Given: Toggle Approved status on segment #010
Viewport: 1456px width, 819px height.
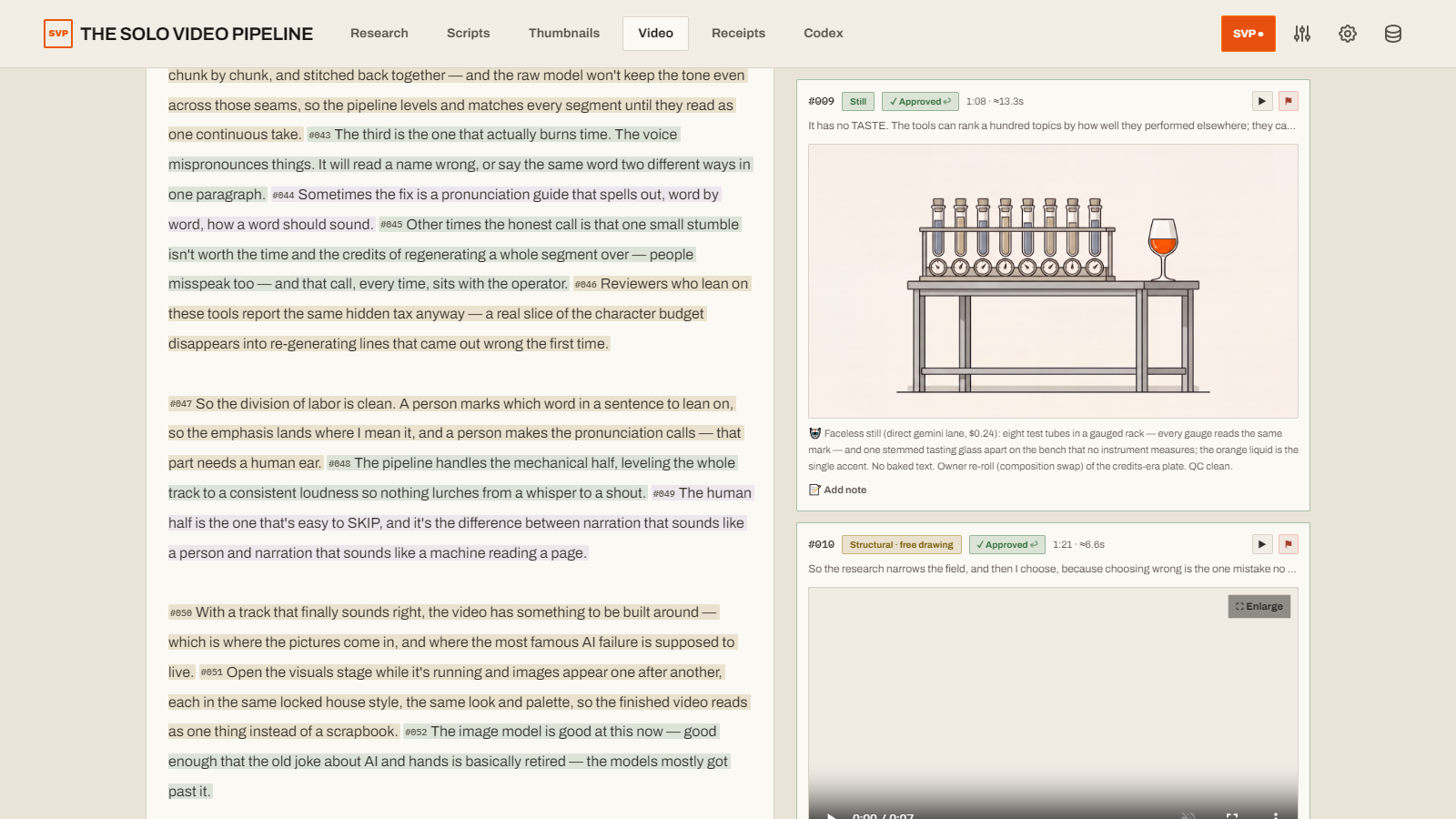Looking at the screenshot, I should (x=1006, y=544).
